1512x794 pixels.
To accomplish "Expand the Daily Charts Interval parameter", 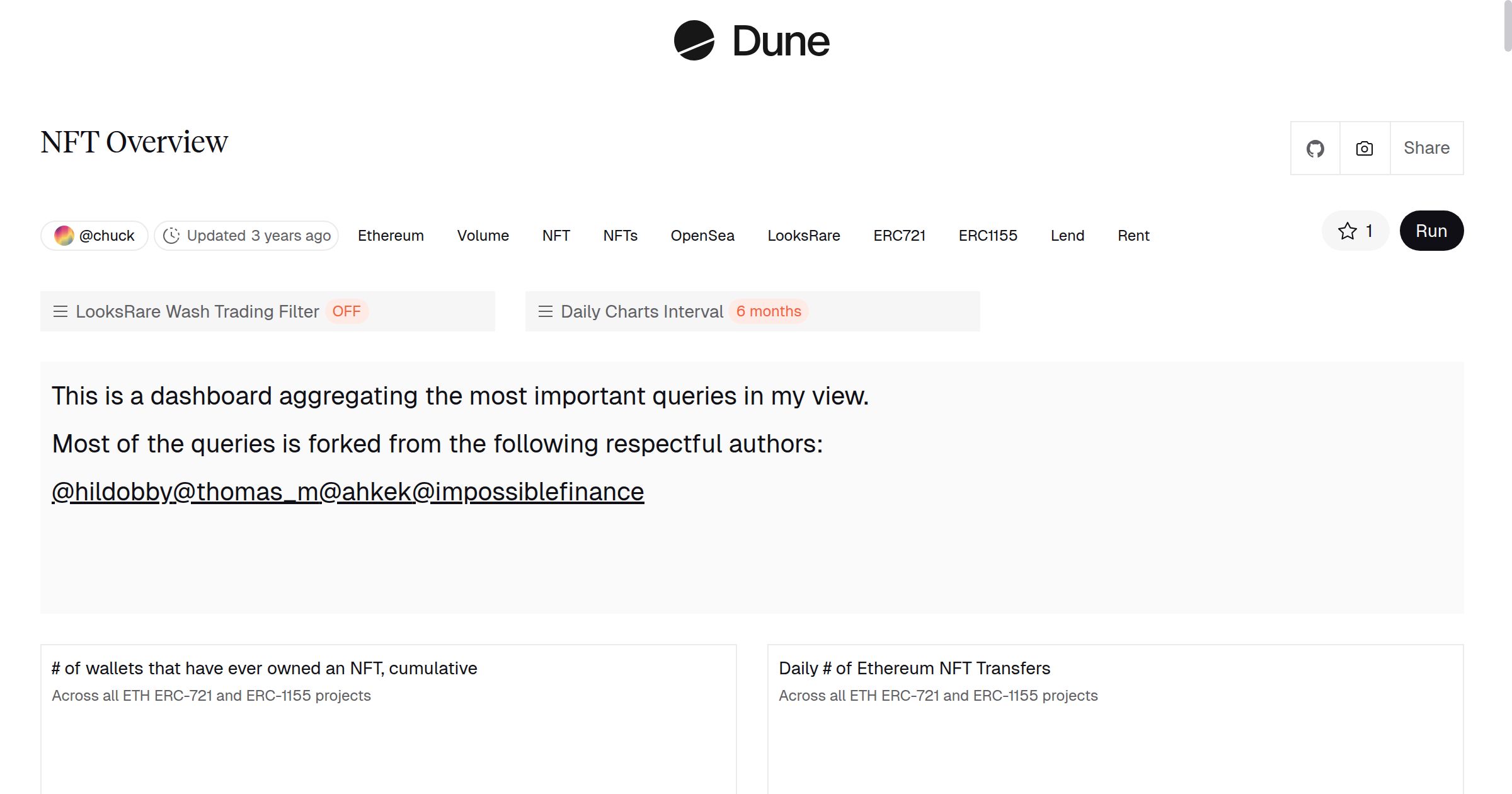I will point(641,311).
